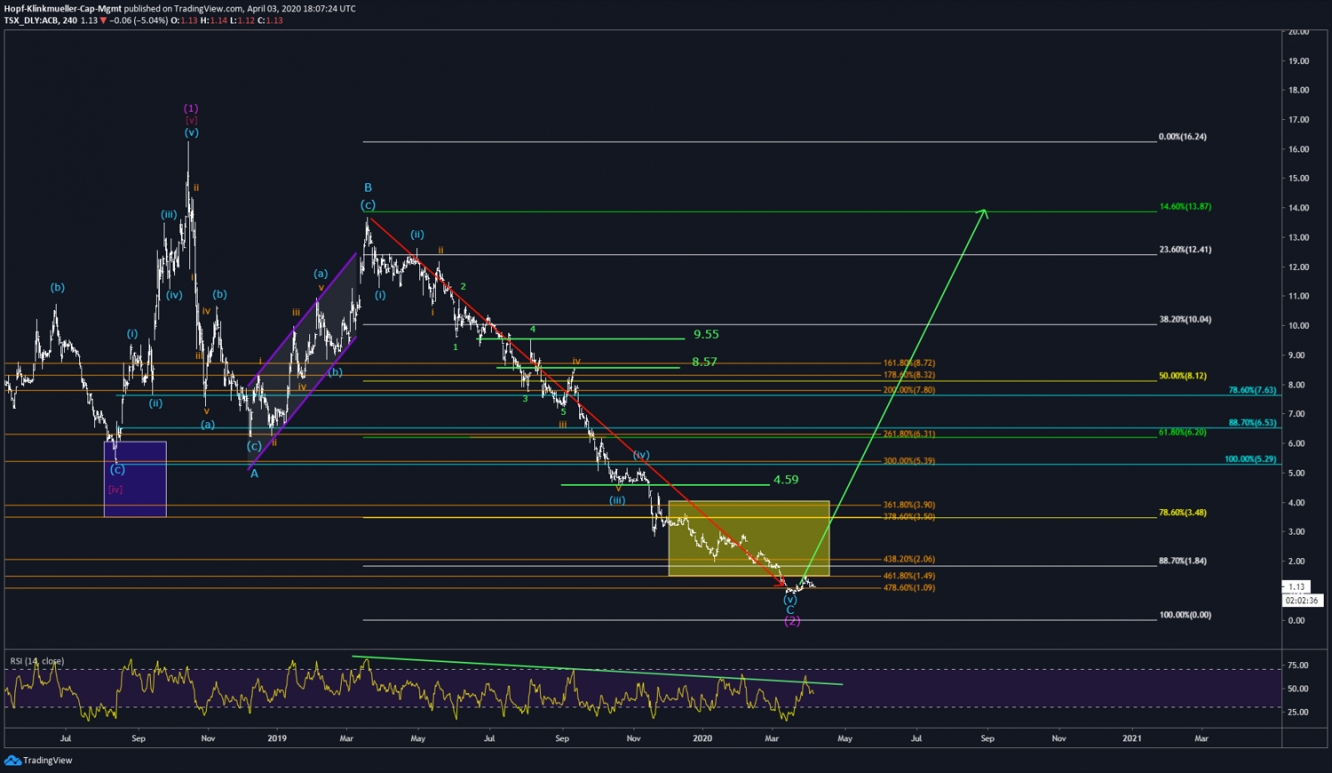
Task: Click the green 4.59 price level label
Action: [785, 480]
